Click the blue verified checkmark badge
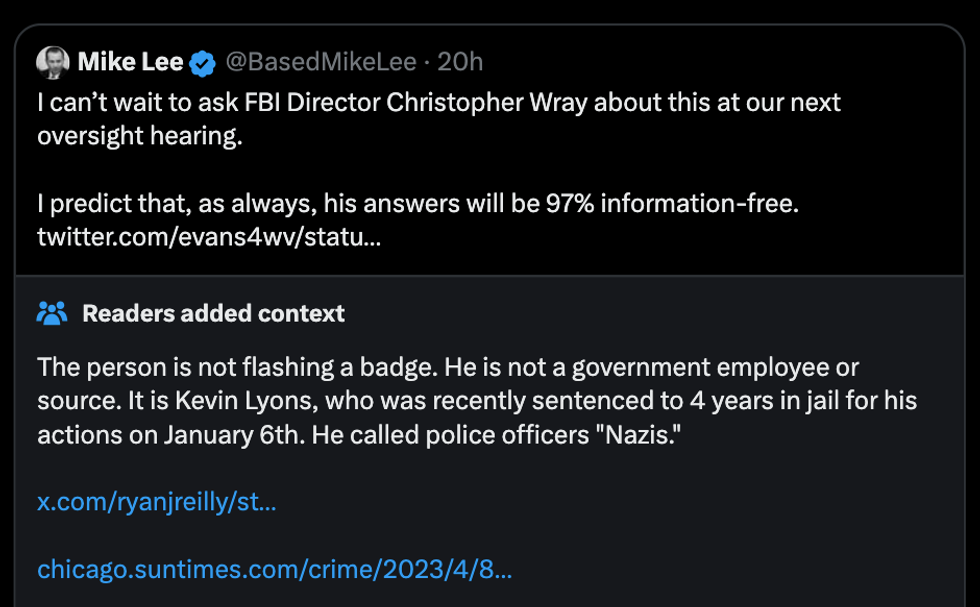The width and height of the screenshot is (980, 607). [203, 64]
